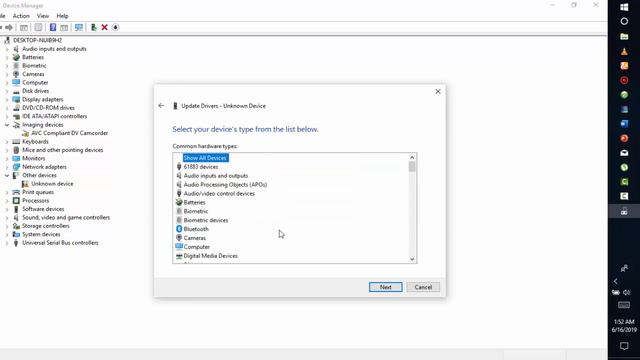This screenshot has width=640, height=360.
Task: Expand the Universal Serial Bus controllers node
Action: click(7, 243)
